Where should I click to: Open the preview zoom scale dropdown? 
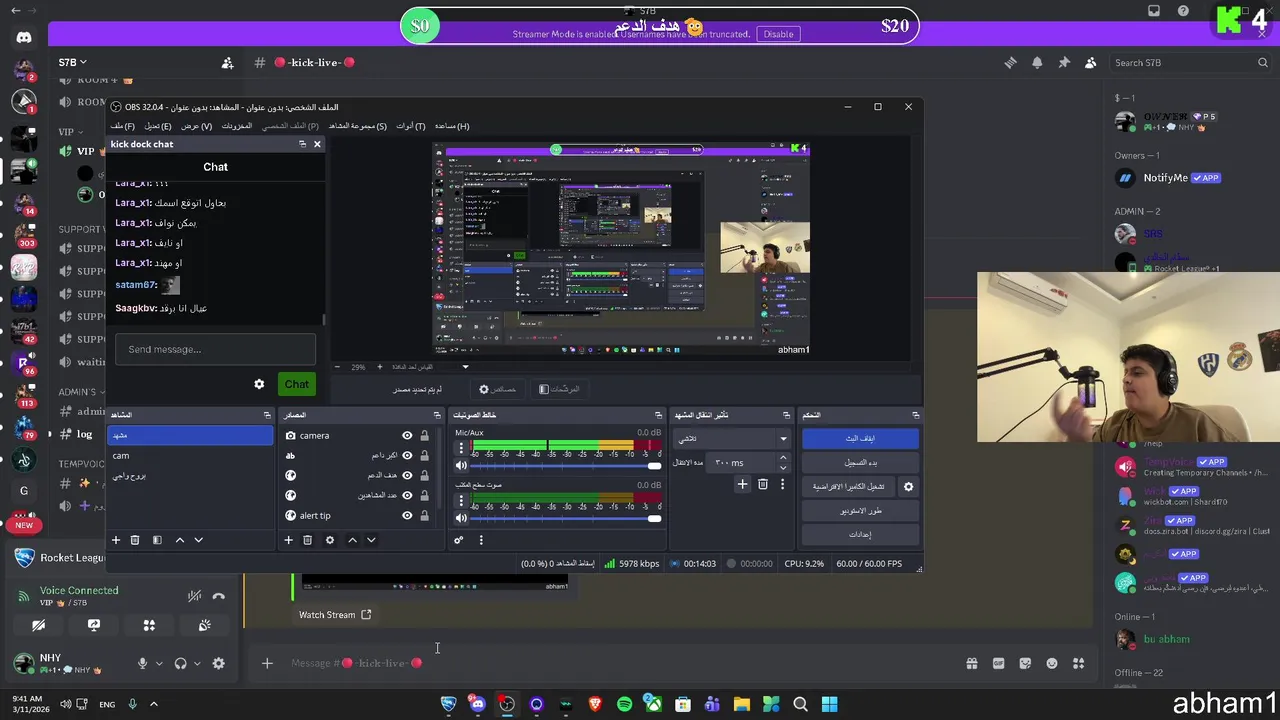pyautogui.click(x=464, y=367)
